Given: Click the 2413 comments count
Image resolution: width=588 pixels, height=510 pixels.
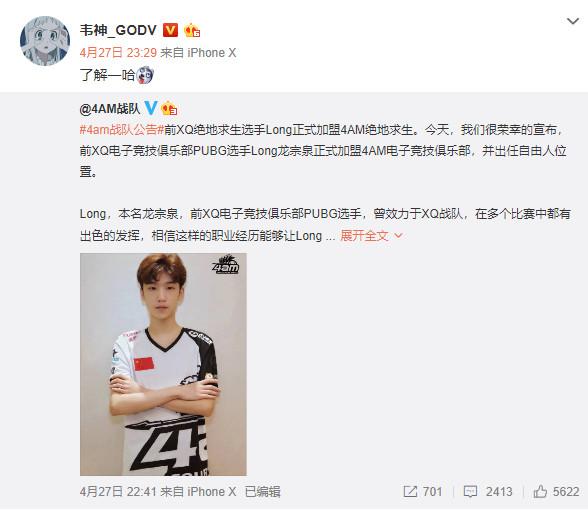Looking at the screenshot, I should pos(499,492).
